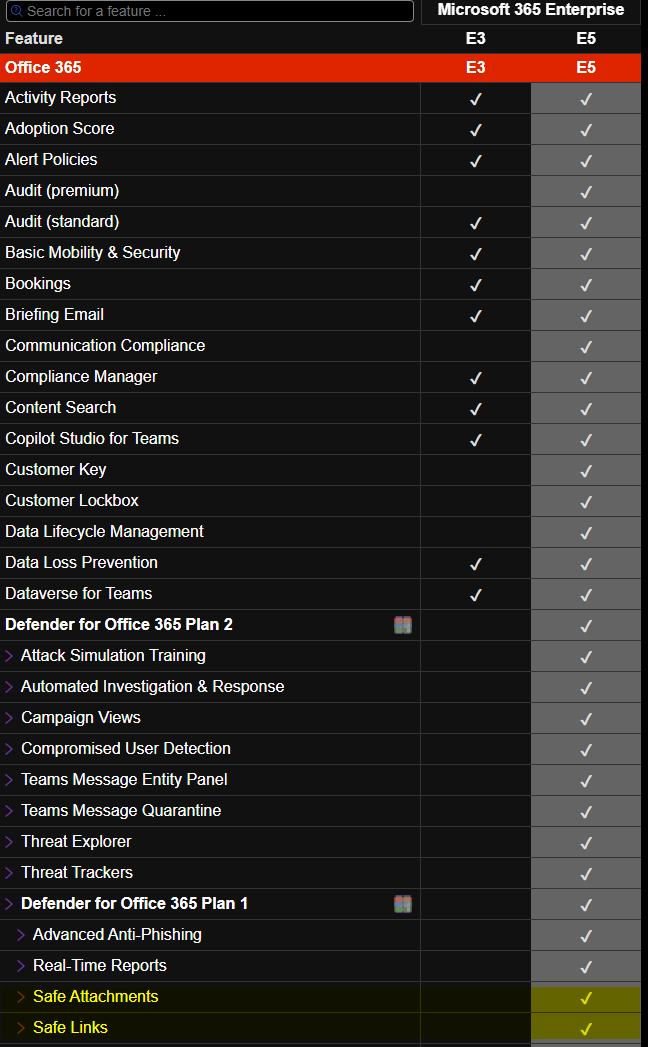Expand the Real-Time Reports row
This screenshot has height=1047, width=648.
(21, 966)
